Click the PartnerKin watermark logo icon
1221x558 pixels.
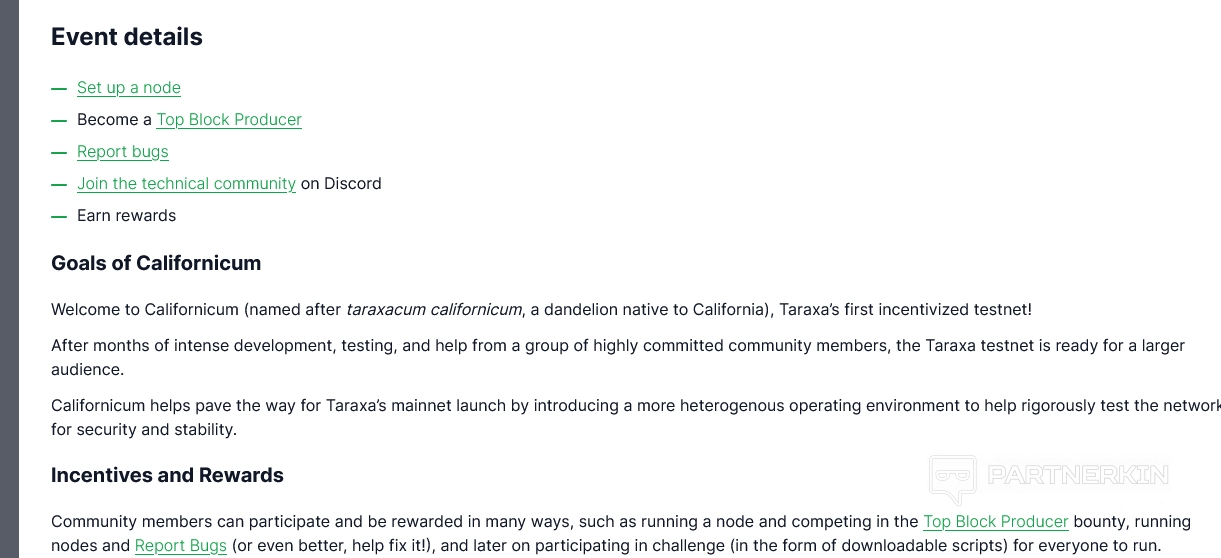(x=952, y=478)
